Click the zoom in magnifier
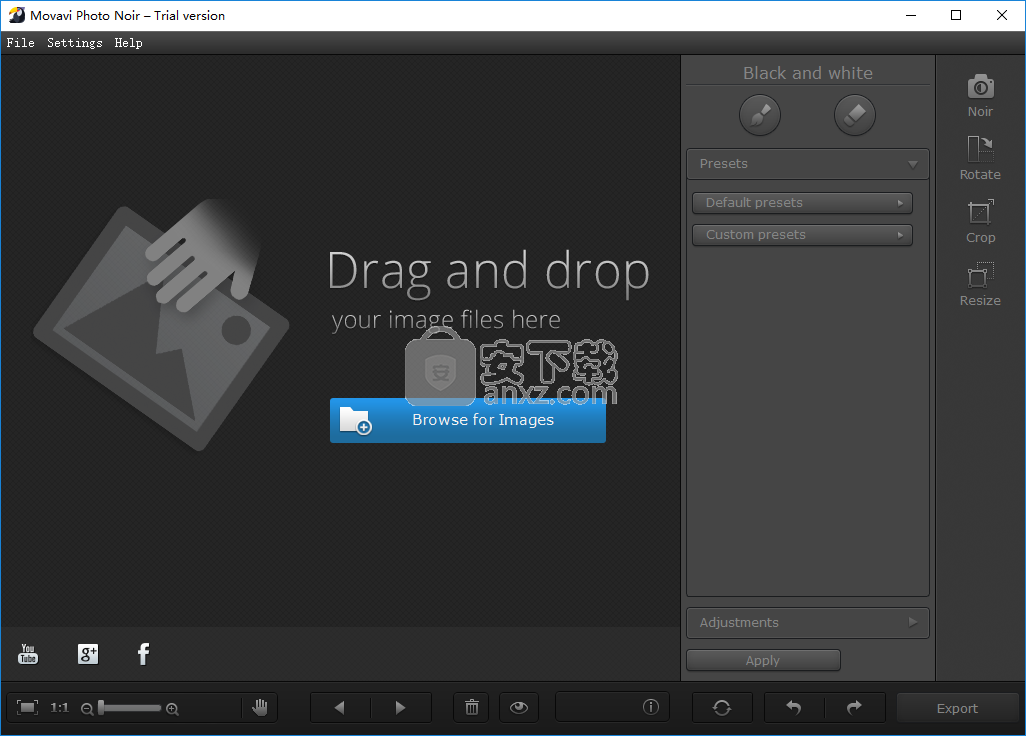 (172, 709)
